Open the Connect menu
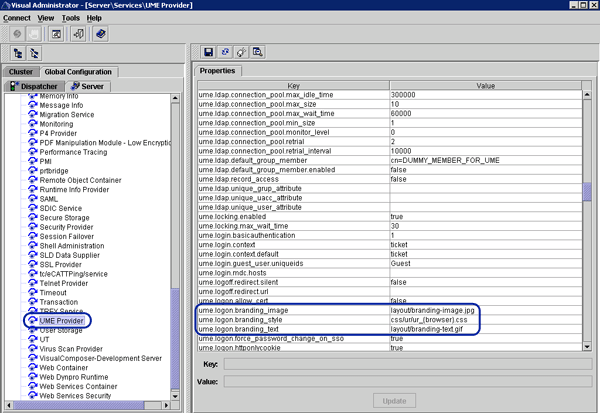Viewport: 600px width, 413px height. 17,18
